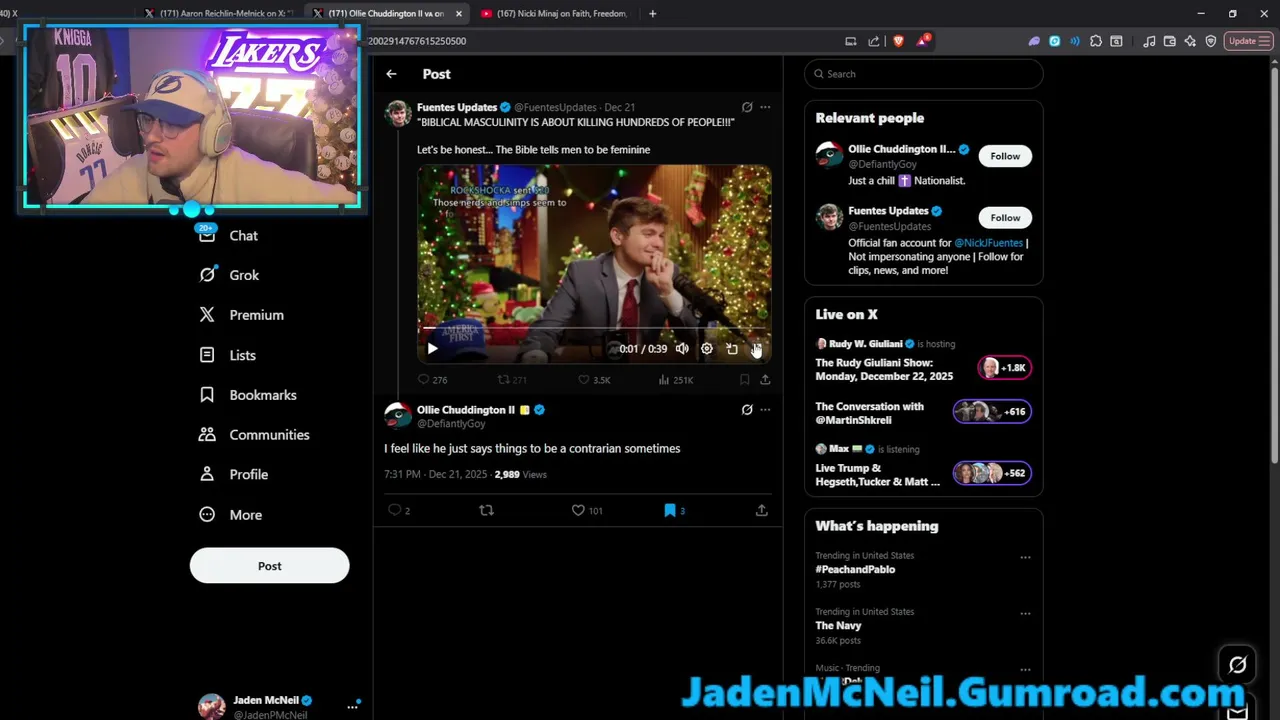Close the Ollie Chuddington II tab
Screen dimensions: 1280x720
[x=459, y=14]
